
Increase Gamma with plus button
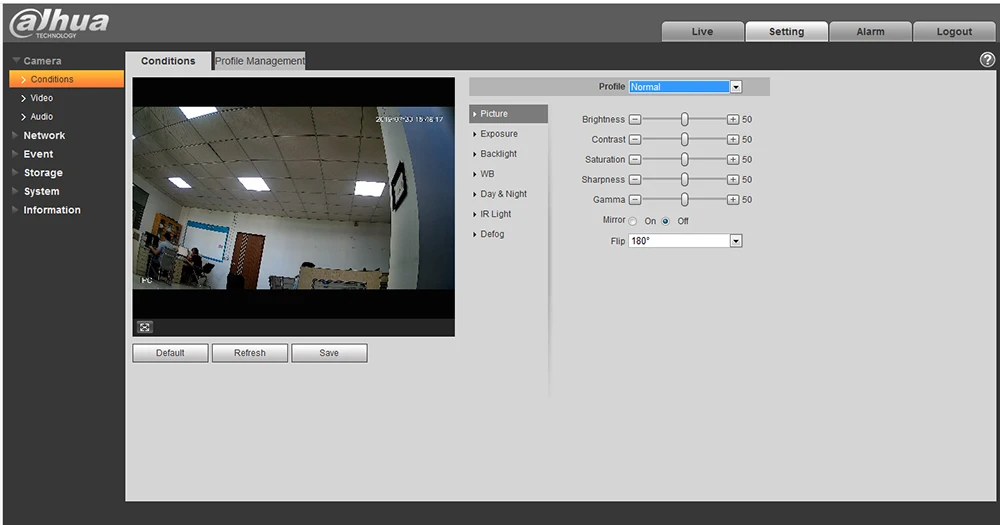pyautogui.click(x=733, y=200)
